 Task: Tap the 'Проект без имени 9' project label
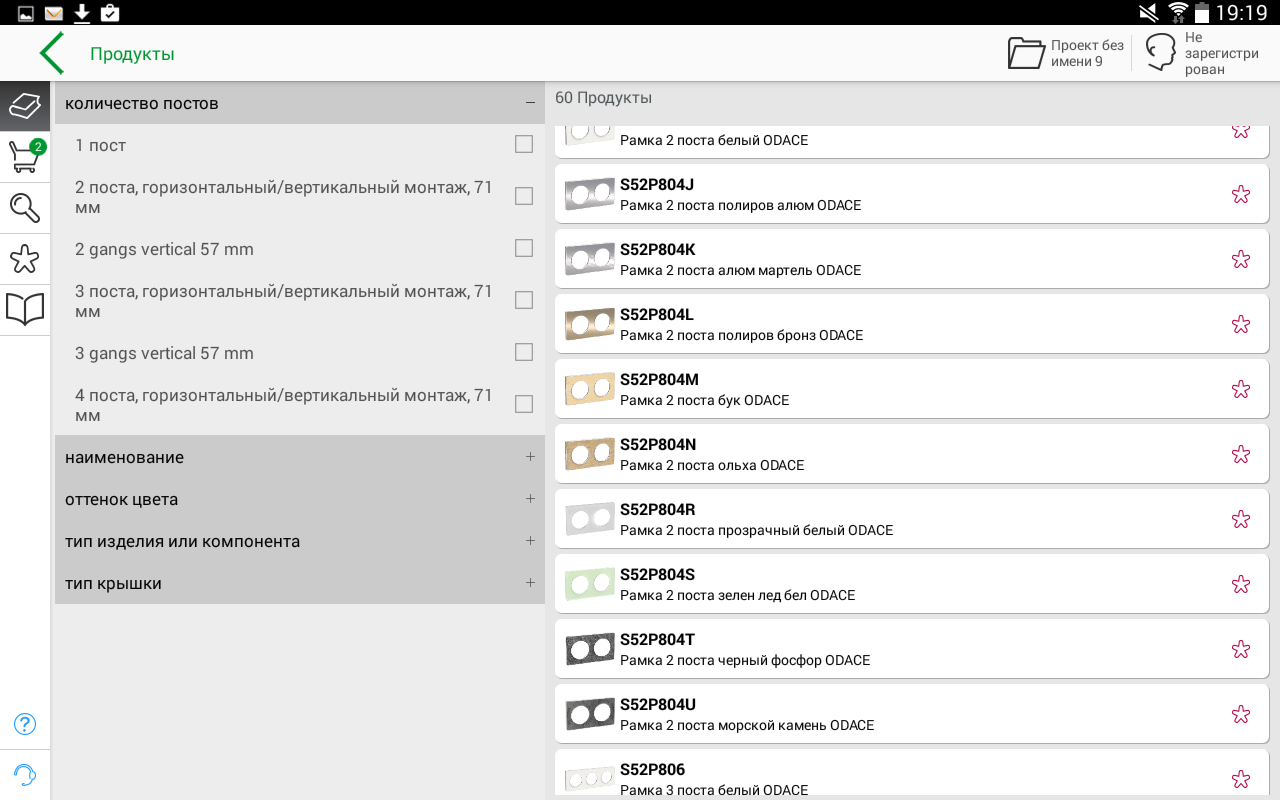[1087, 53]
